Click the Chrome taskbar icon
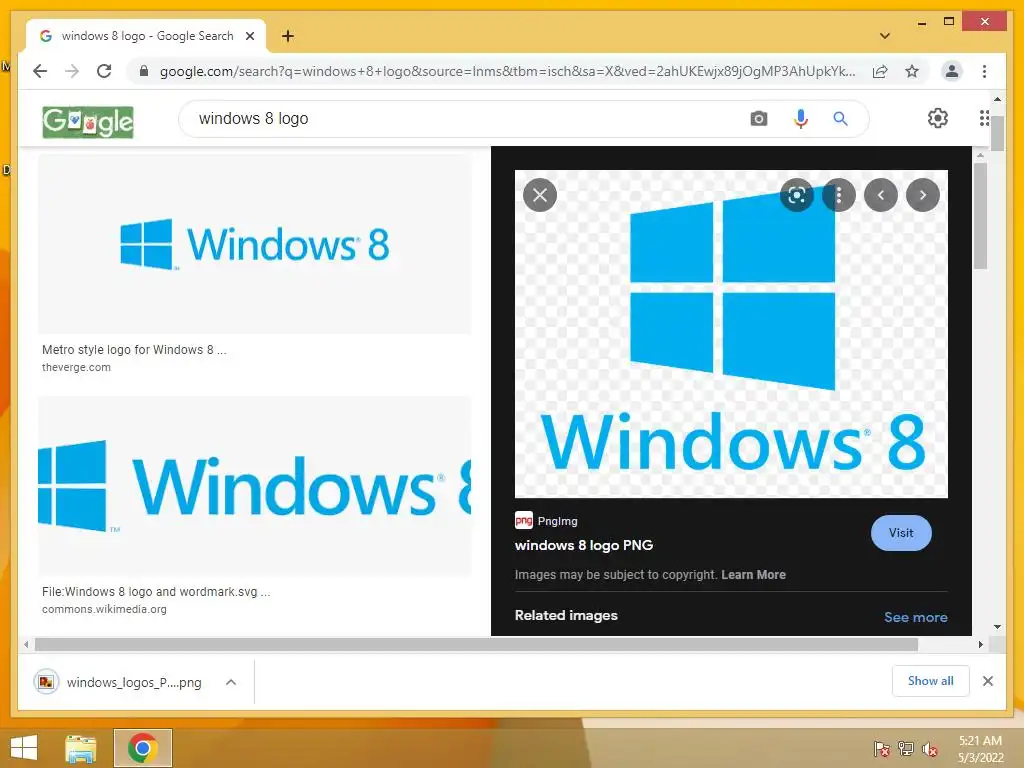The height and width of the screenshot is (768, 1024). tap(142, 748)
